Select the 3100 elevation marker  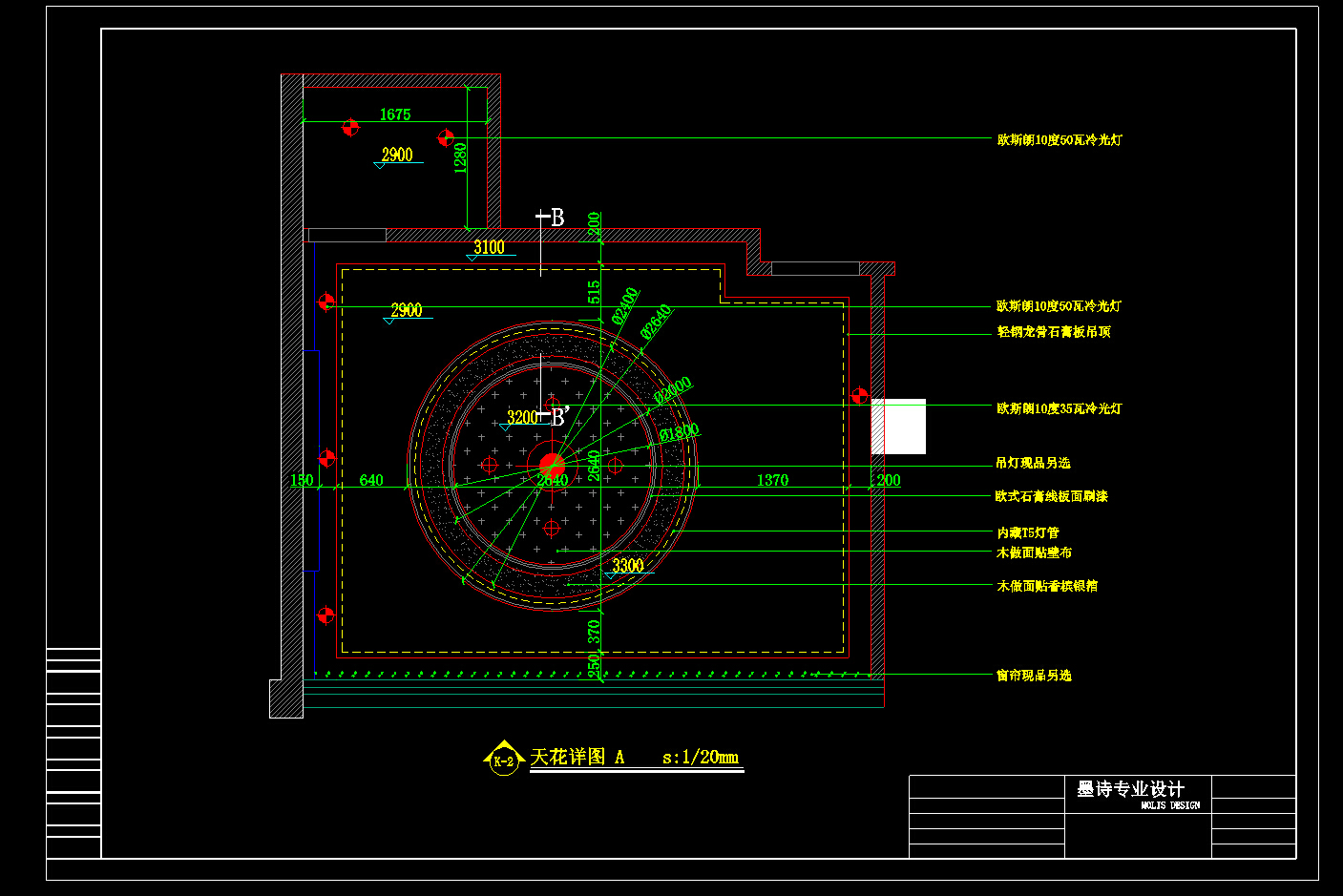(489, 249)
